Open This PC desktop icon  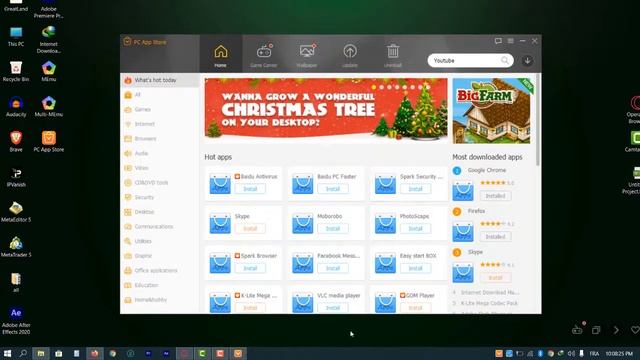pos(16,36)
